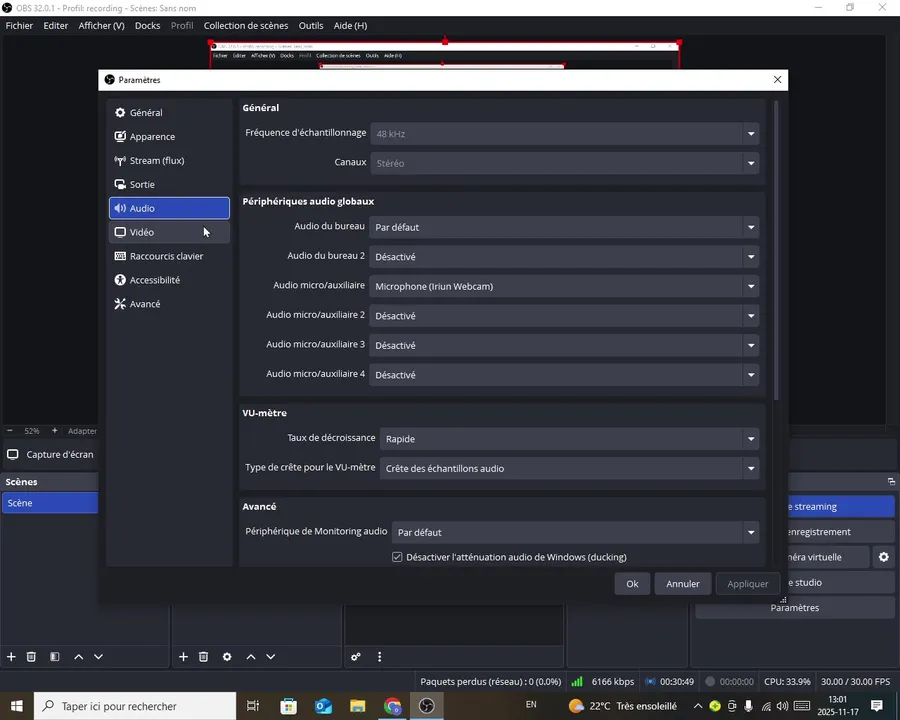The width and height of the screenshot is (900, 720).
Task: Open Apparence settings category
Action: pyautogui.click(x=169, y=137)
